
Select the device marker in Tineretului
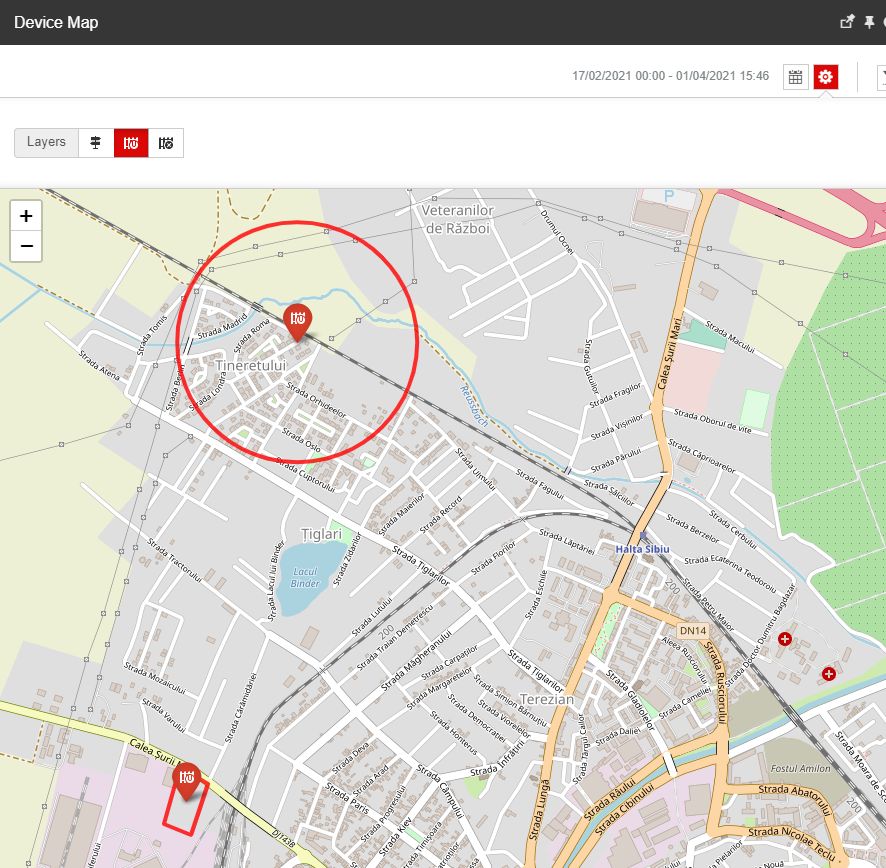(298, 321)
